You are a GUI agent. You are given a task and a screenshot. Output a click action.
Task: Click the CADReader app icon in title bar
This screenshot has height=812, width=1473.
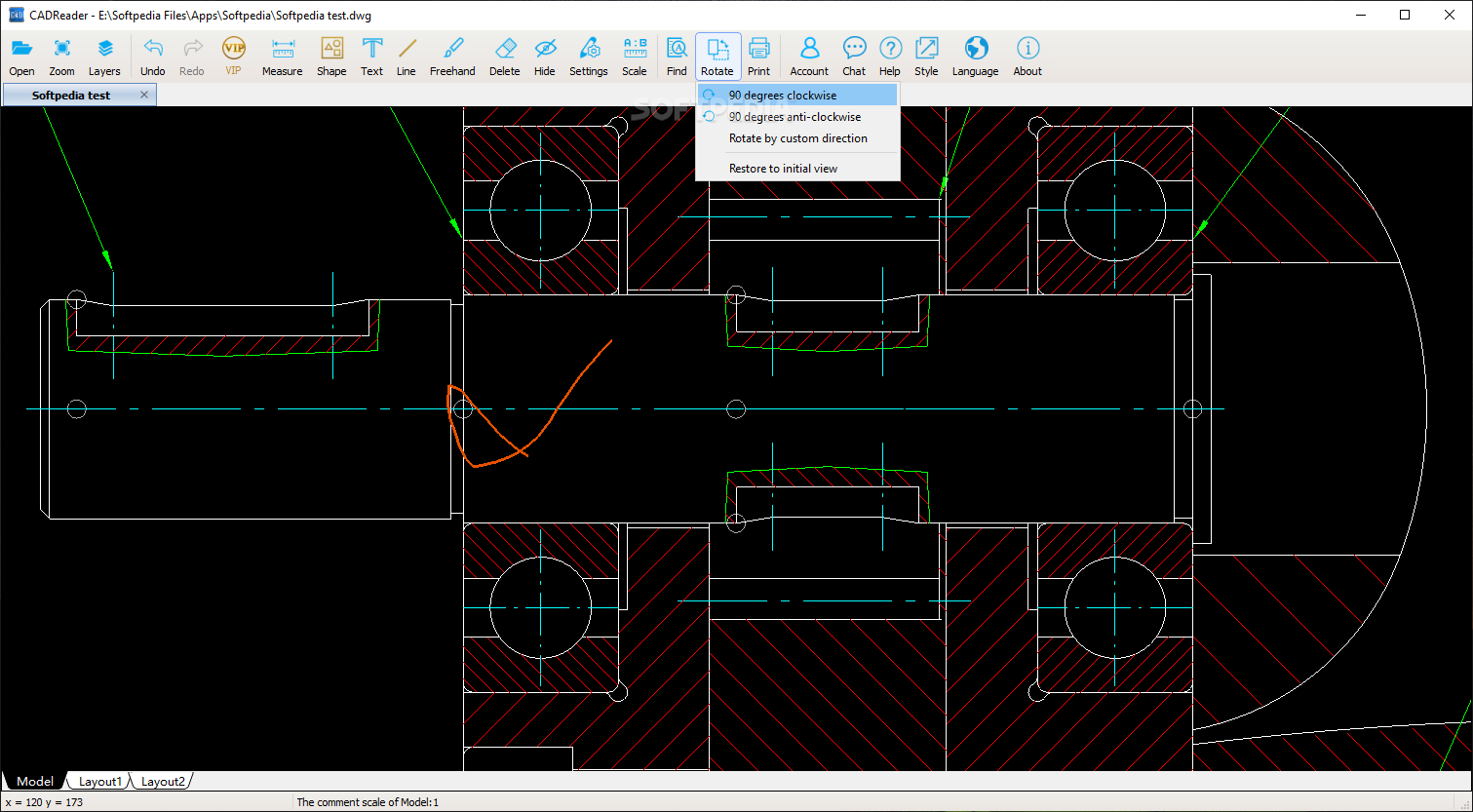tap(16, 15)
